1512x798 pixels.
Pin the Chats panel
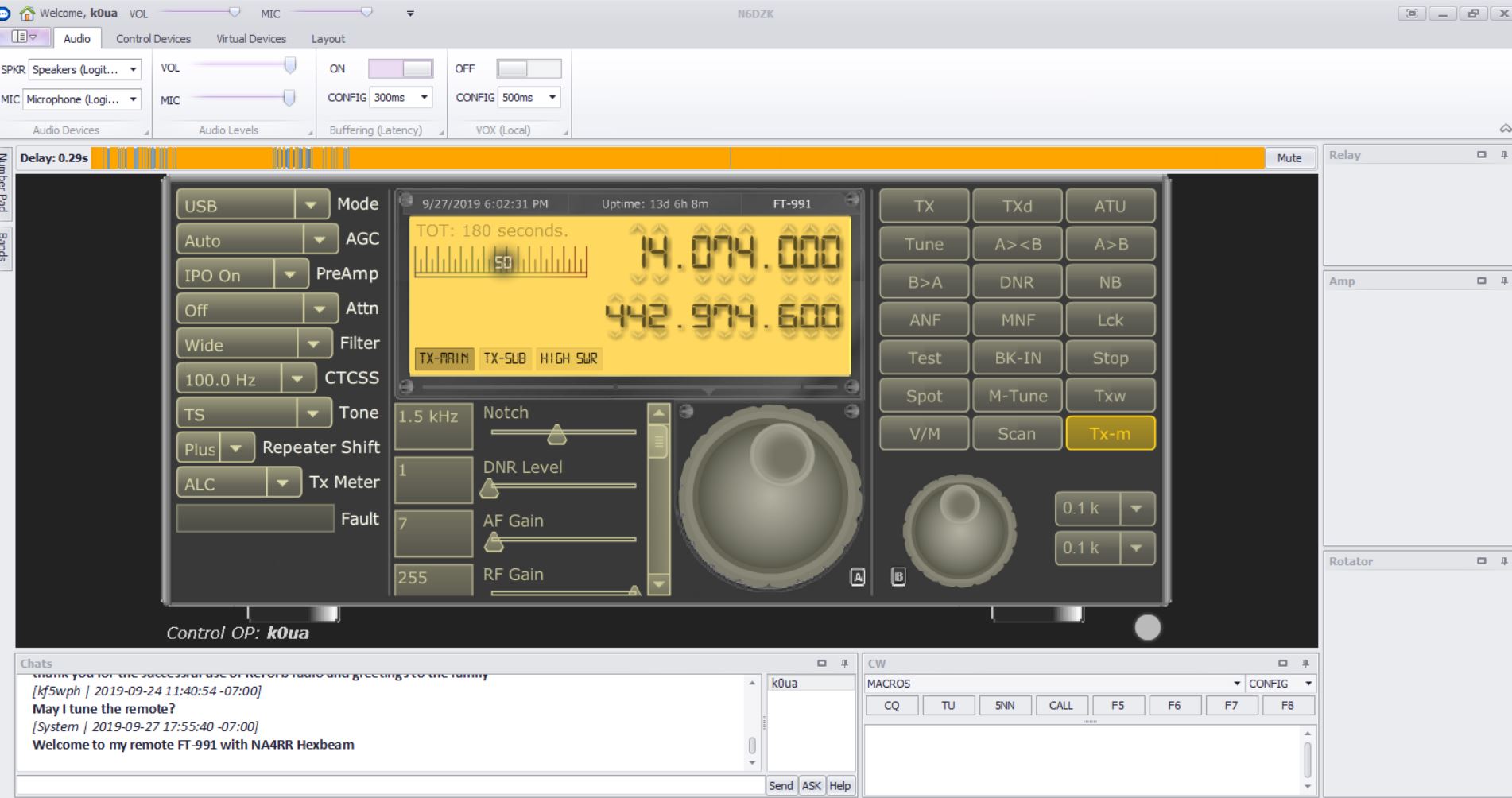click(844, 663)
